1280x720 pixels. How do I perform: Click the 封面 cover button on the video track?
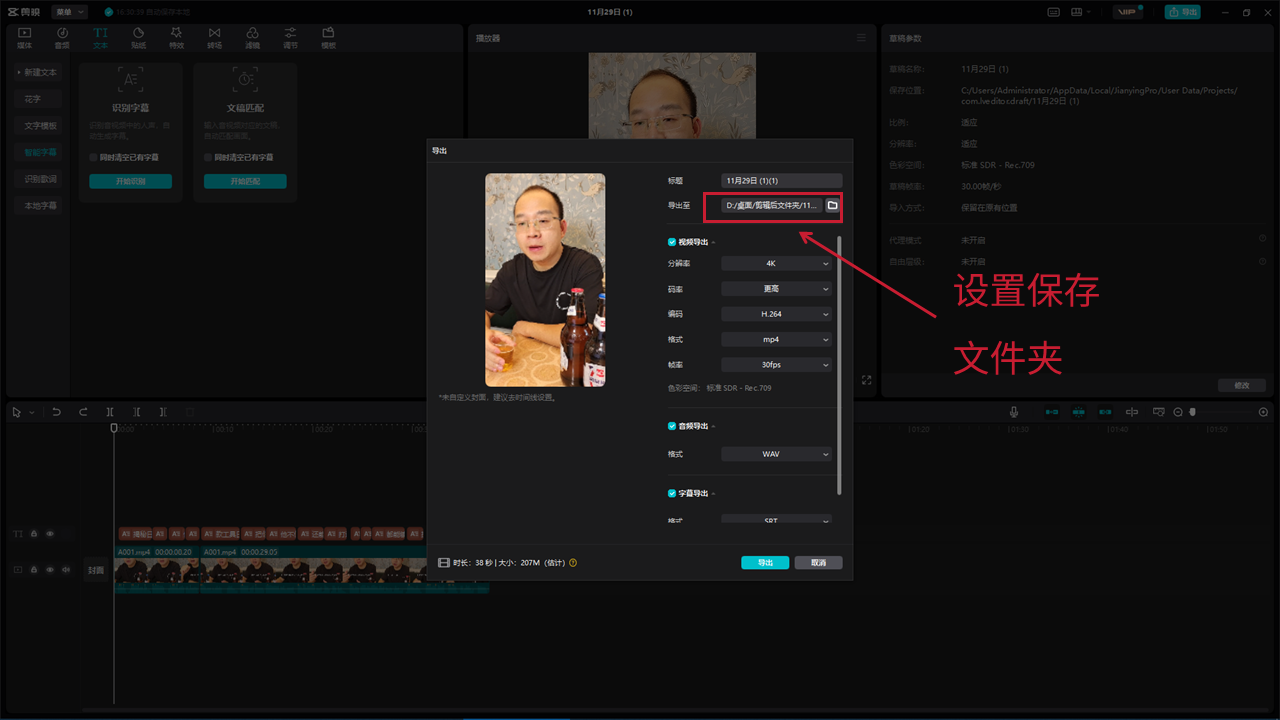(96, 570)
